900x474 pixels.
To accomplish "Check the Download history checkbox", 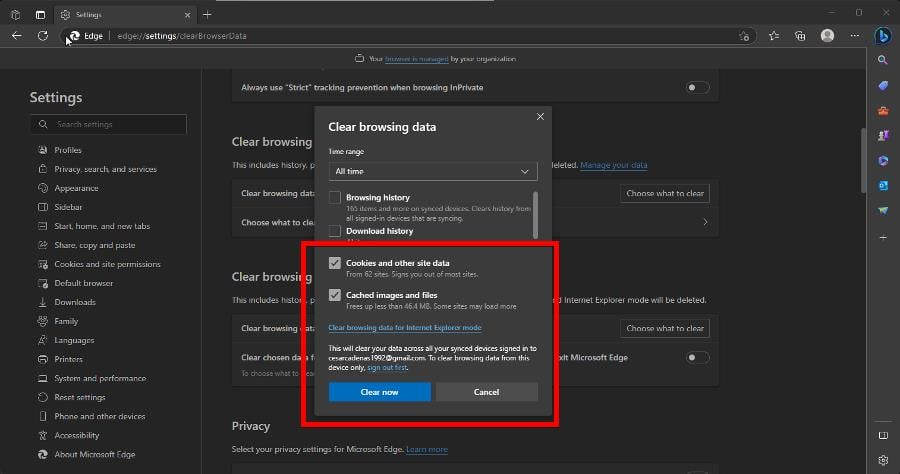I will coord(335,231).
